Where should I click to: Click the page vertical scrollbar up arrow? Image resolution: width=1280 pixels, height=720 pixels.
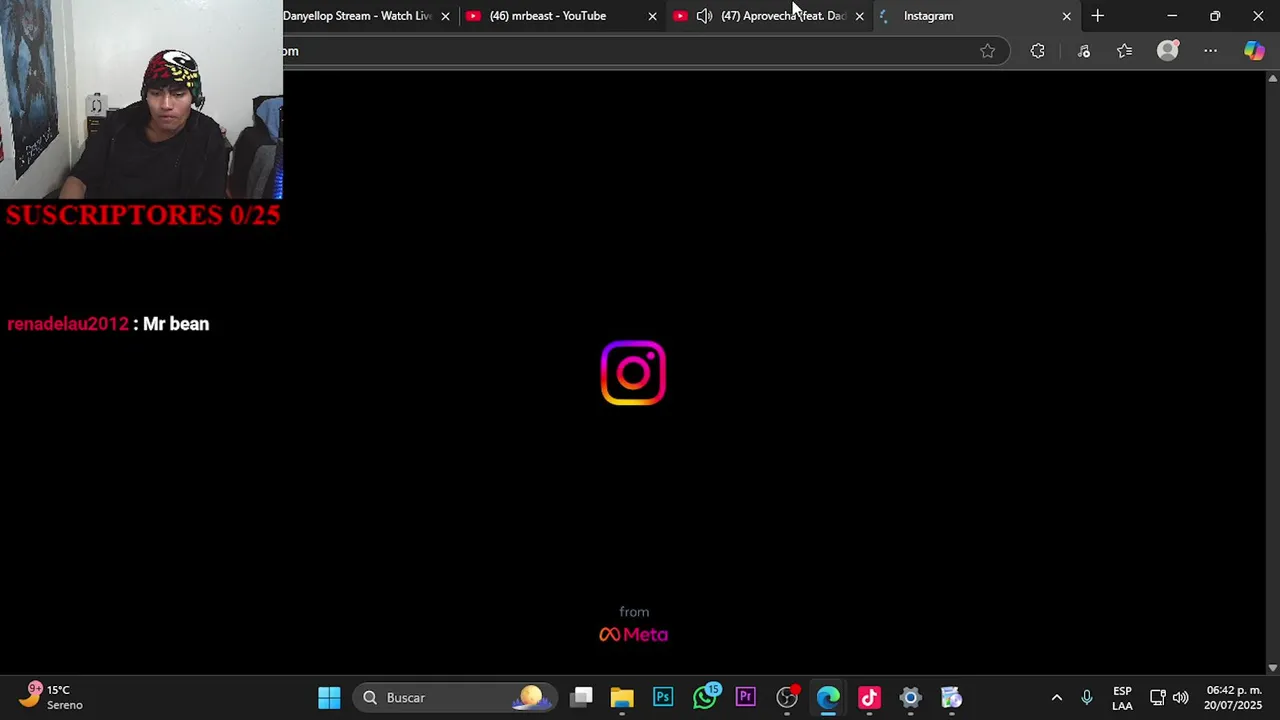point(1272,78)
